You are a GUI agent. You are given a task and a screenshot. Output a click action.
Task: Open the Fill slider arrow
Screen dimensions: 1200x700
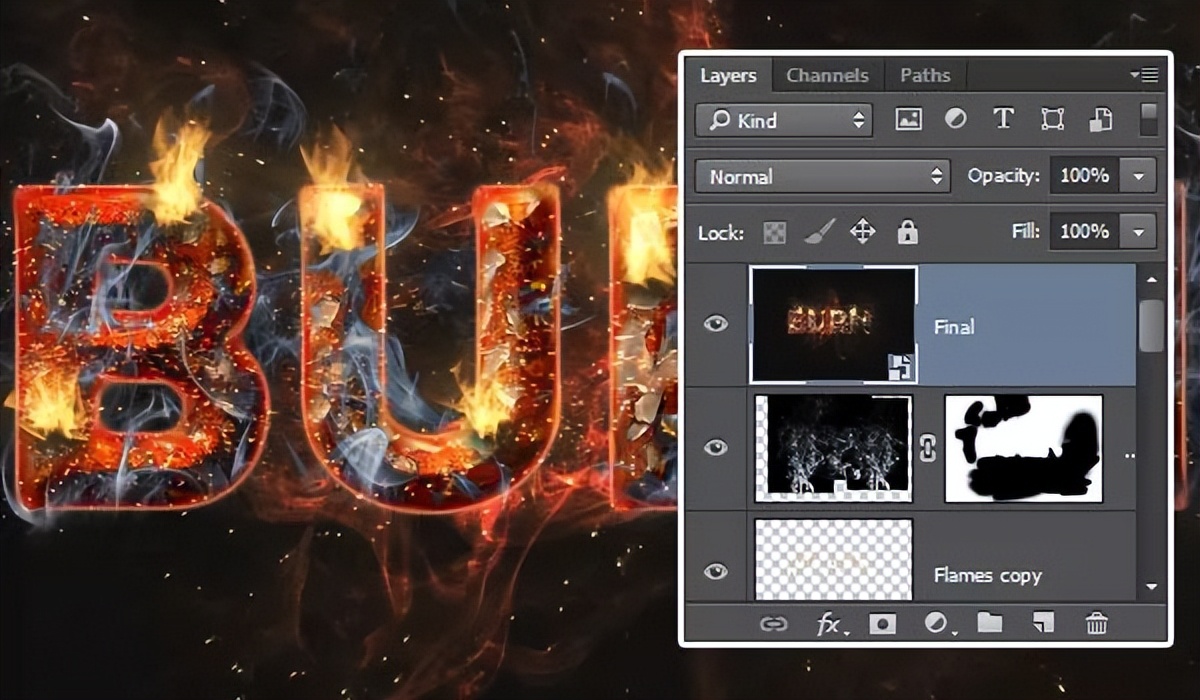pyautogui.click(x=1138, y=232)
